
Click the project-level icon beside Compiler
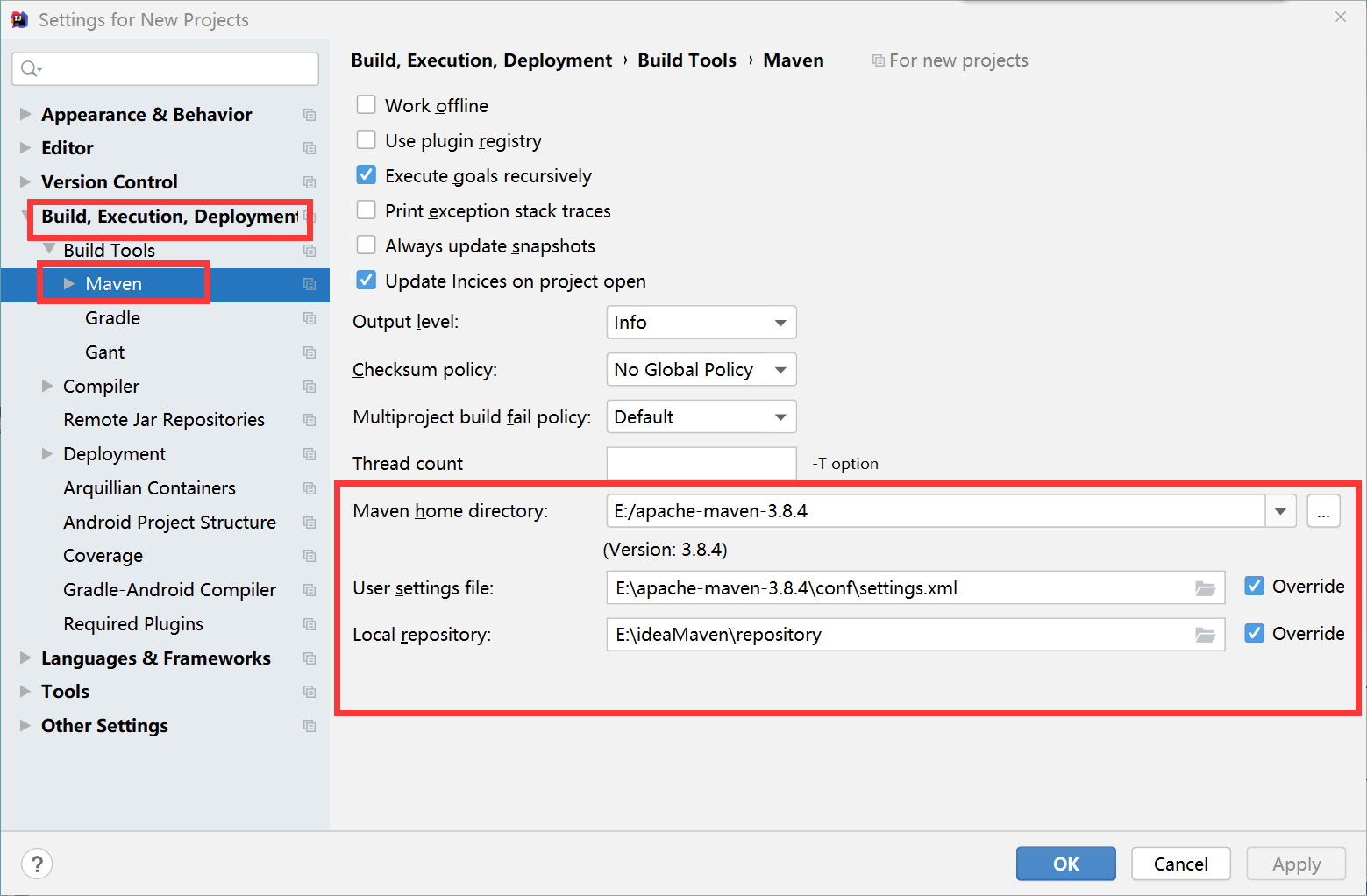pos(310,387)
